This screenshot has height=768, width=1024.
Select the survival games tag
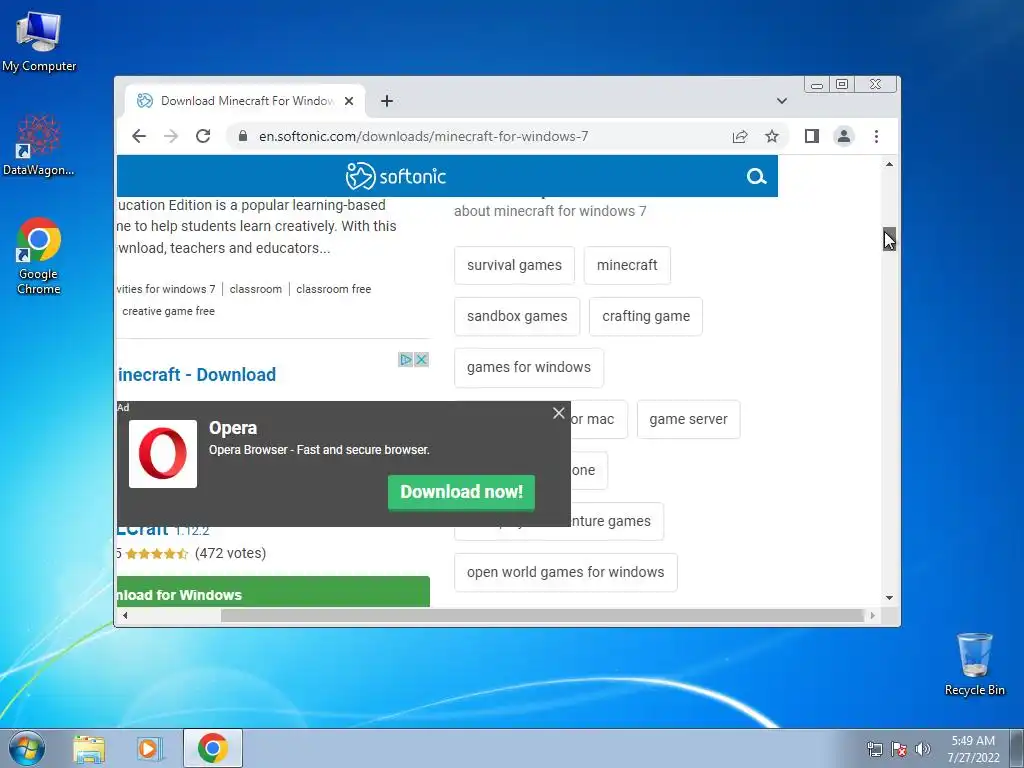(514, 265)
